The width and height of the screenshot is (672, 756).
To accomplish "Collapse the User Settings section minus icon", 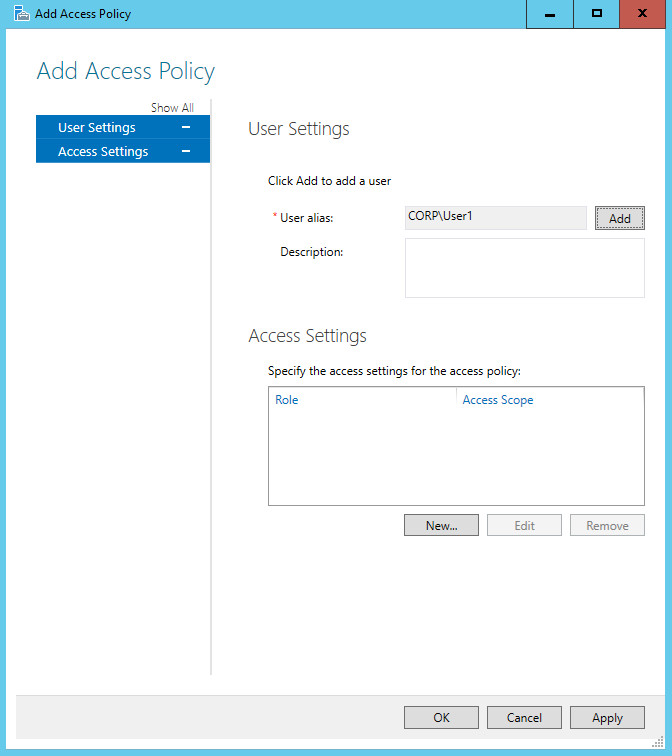I will pos(186,127).
